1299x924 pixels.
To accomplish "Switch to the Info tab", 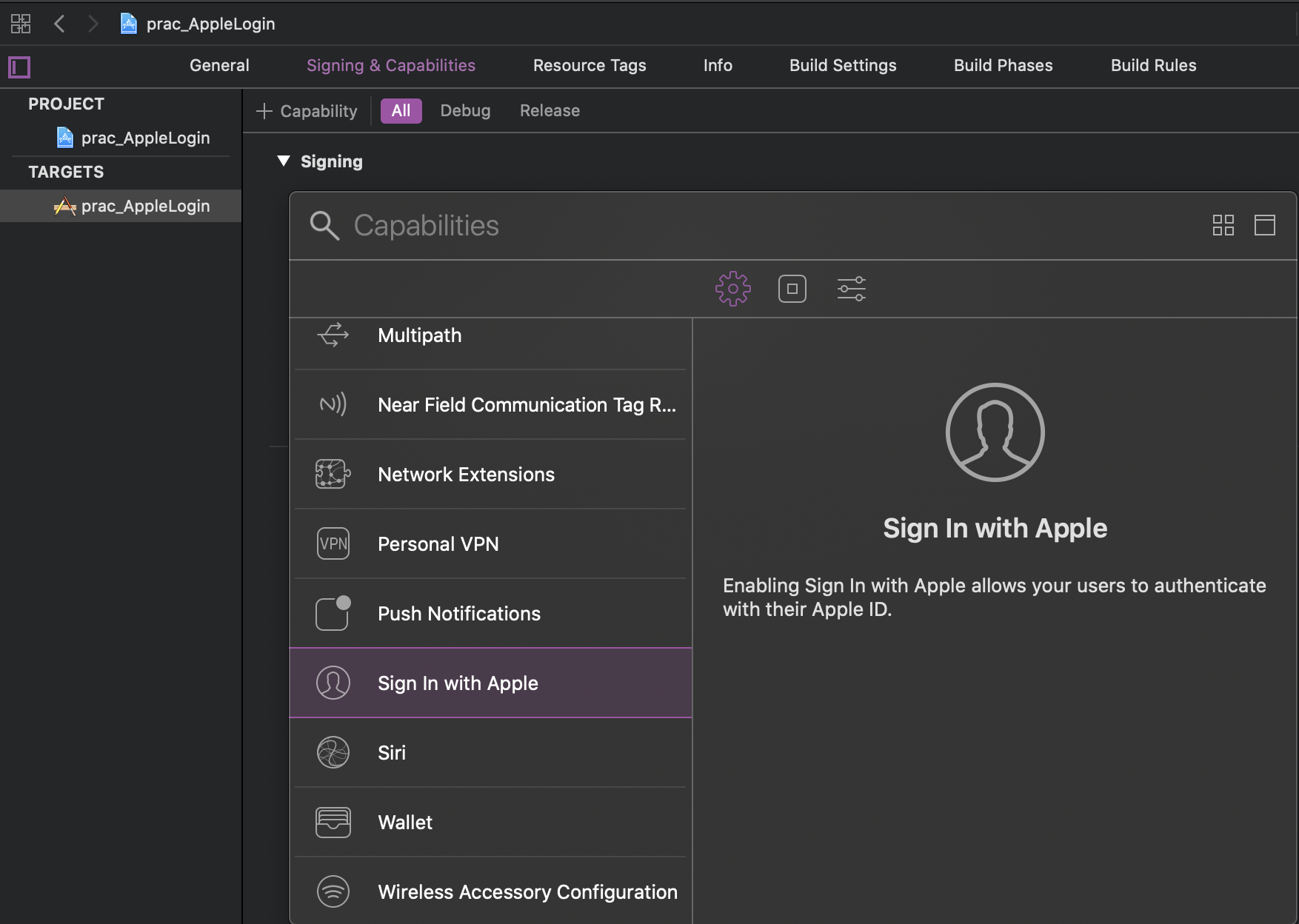I will (718, 65).
